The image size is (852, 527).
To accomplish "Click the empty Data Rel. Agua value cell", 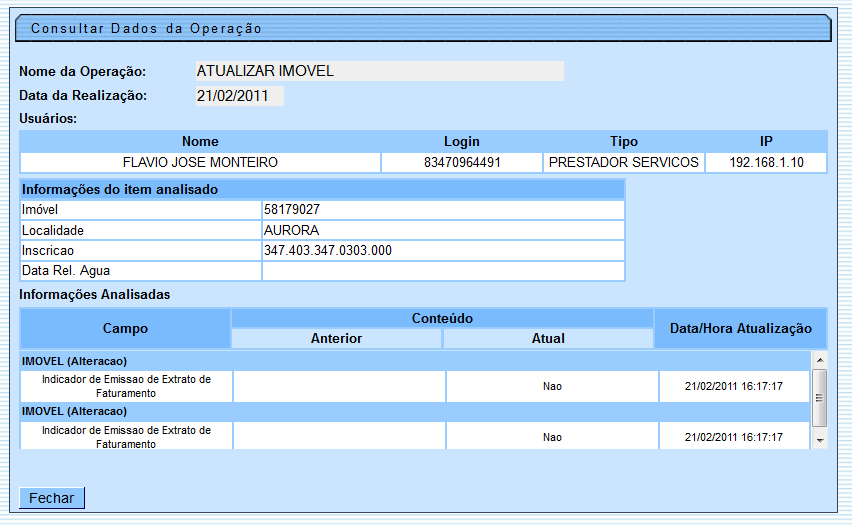I will [442, 271].
